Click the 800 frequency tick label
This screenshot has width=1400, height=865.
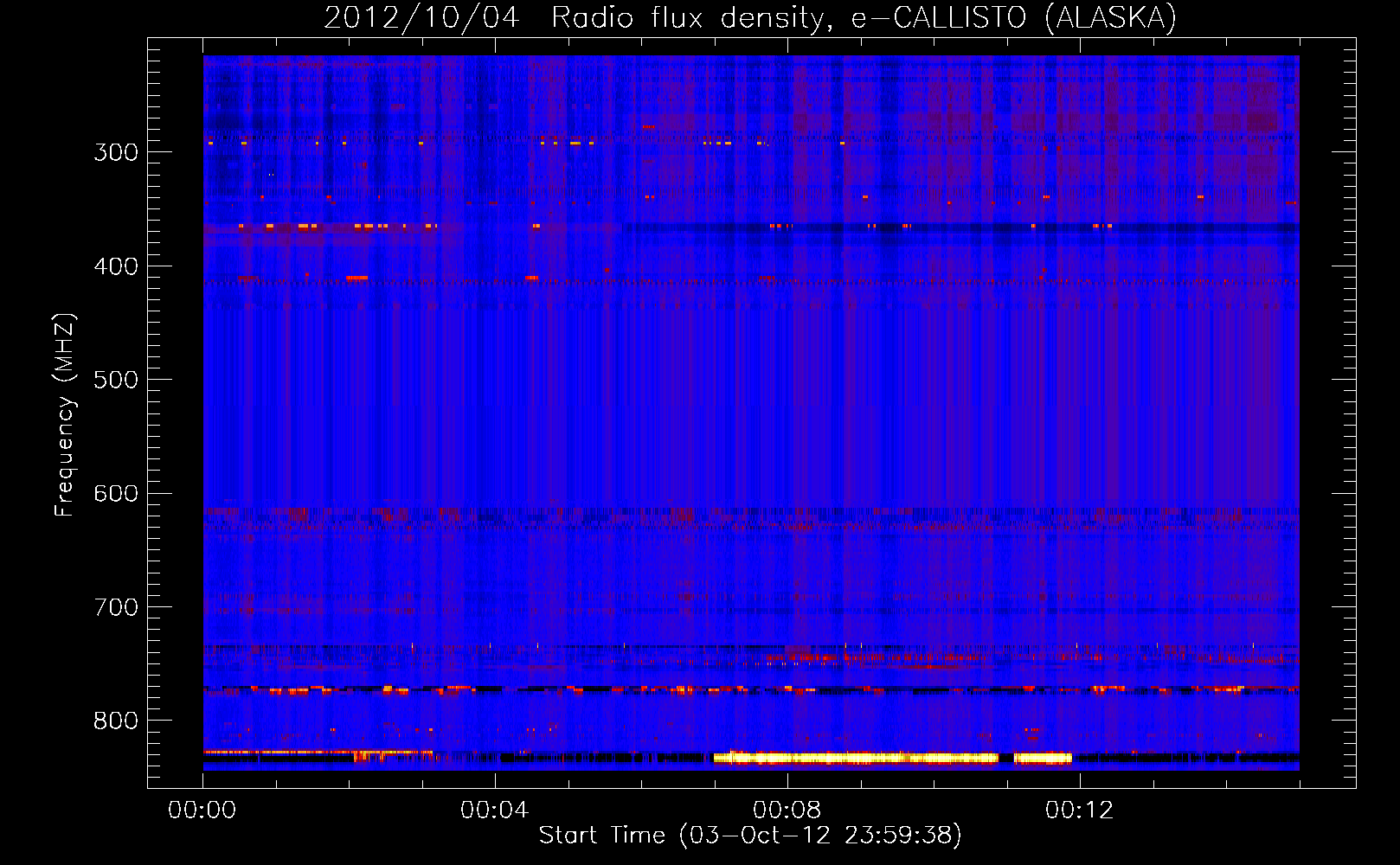coord(116,721)
